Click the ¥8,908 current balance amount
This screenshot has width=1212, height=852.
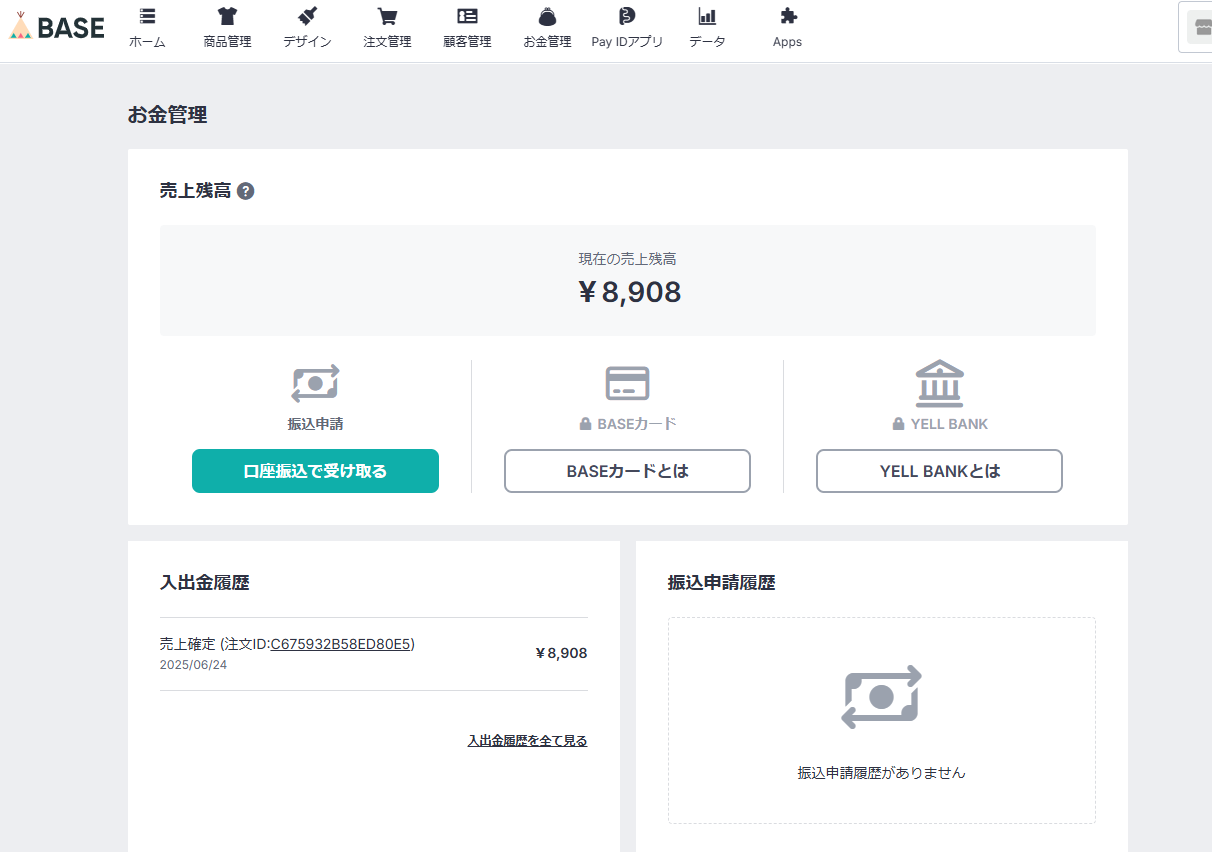coord(629,292)
